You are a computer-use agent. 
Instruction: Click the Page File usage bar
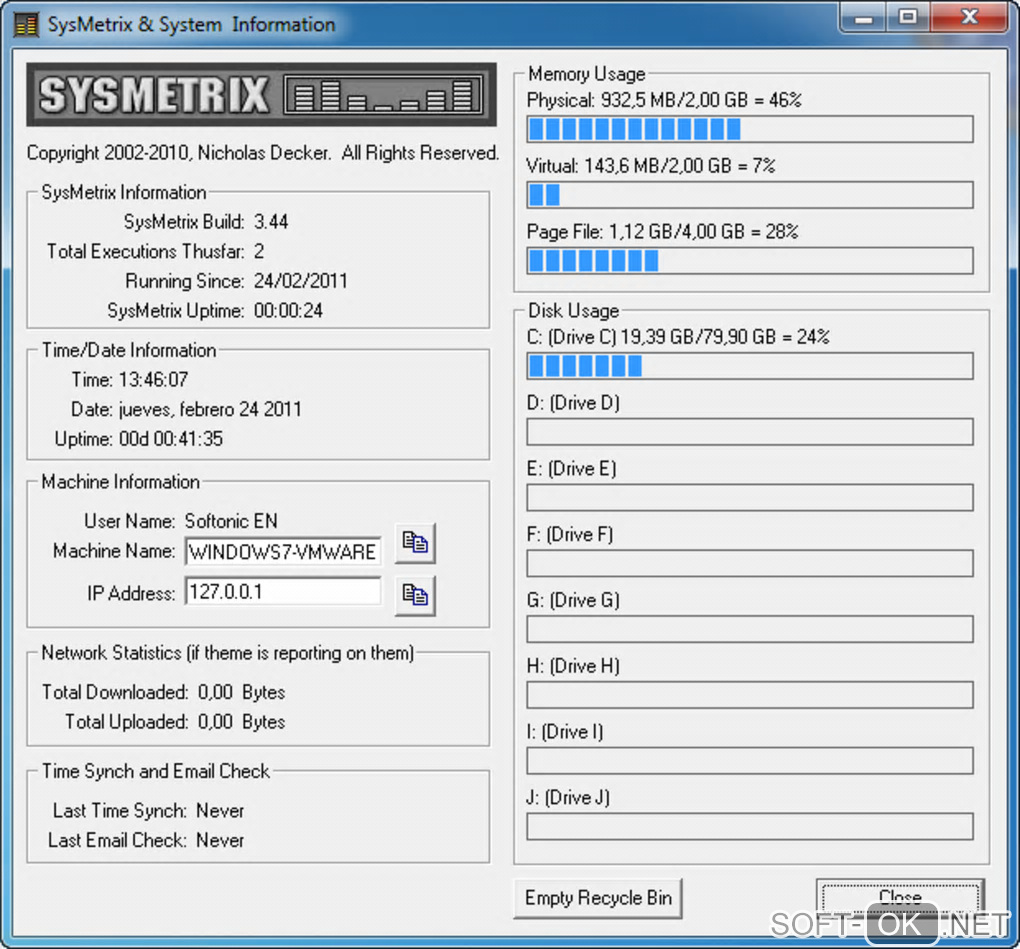(750, 260)
